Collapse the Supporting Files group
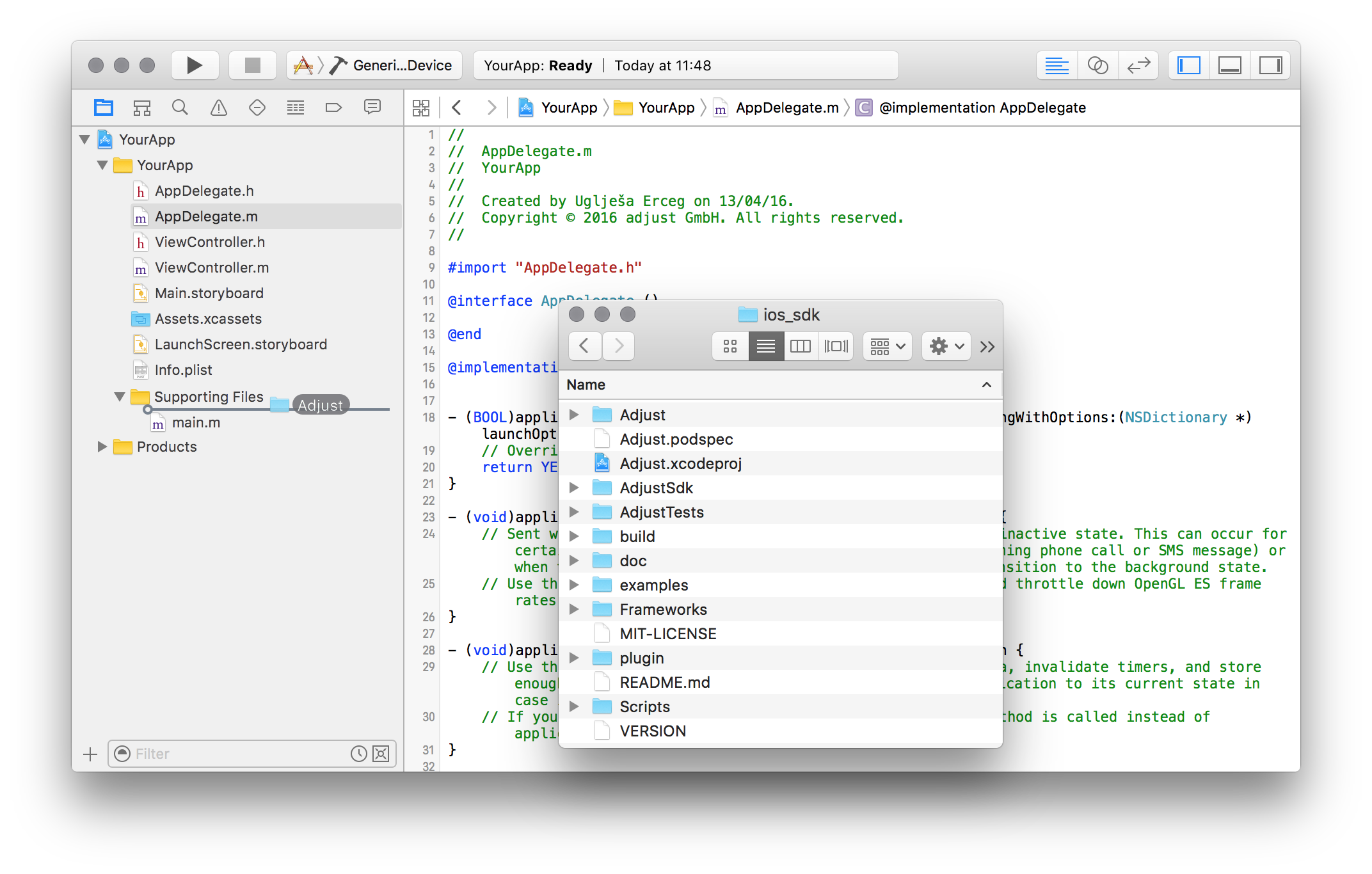The width and height of the screenshot is (1372, 874). 120,397
